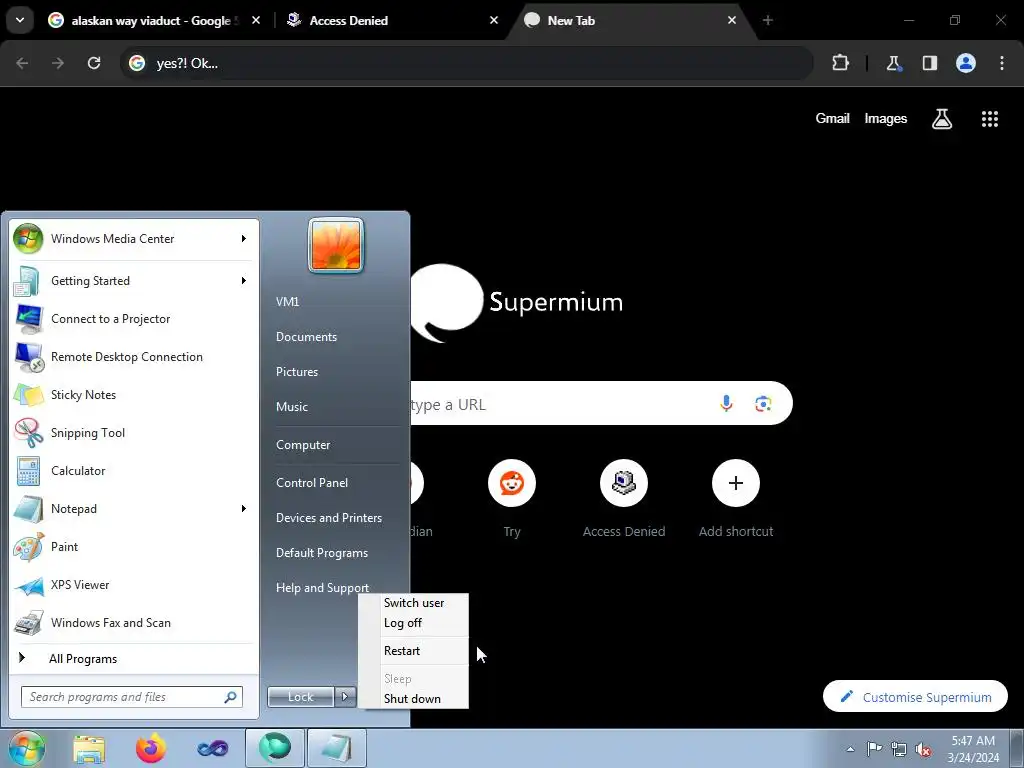Viewport: 1024px width, 768px height.
Task: Open Windows Fax and Scan
Action: click(x=134, y=622)
